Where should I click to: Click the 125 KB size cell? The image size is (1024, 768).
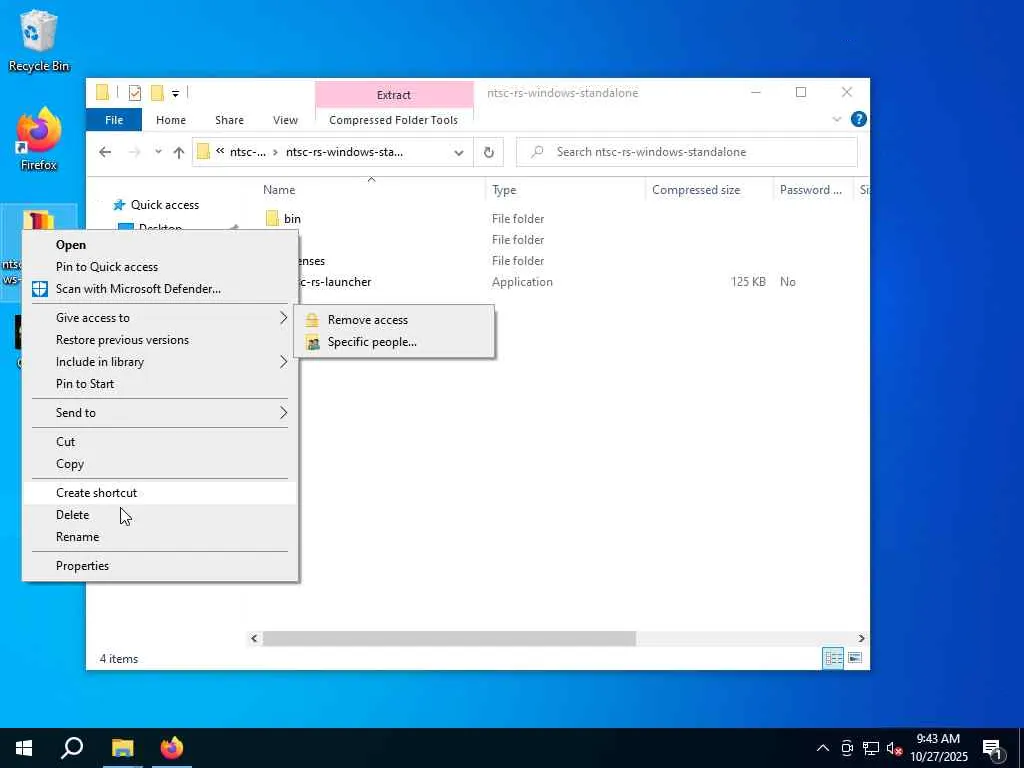748,282
